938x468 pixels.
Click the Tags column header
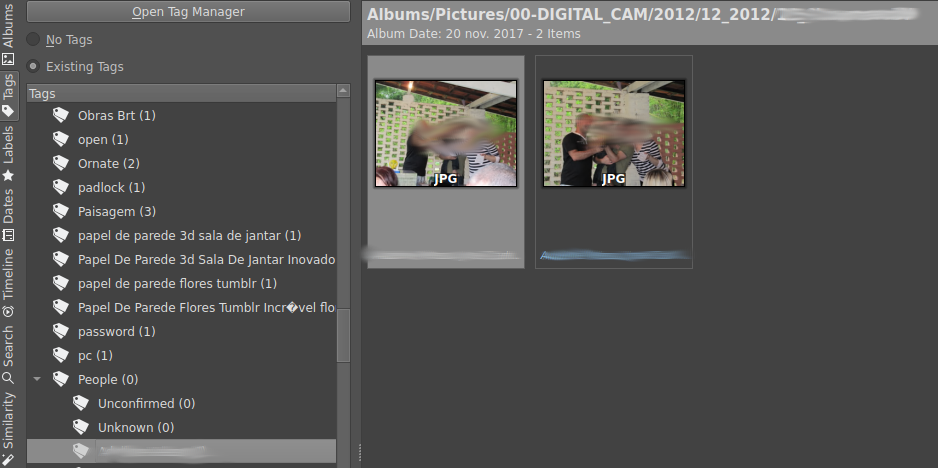(180, 93)
